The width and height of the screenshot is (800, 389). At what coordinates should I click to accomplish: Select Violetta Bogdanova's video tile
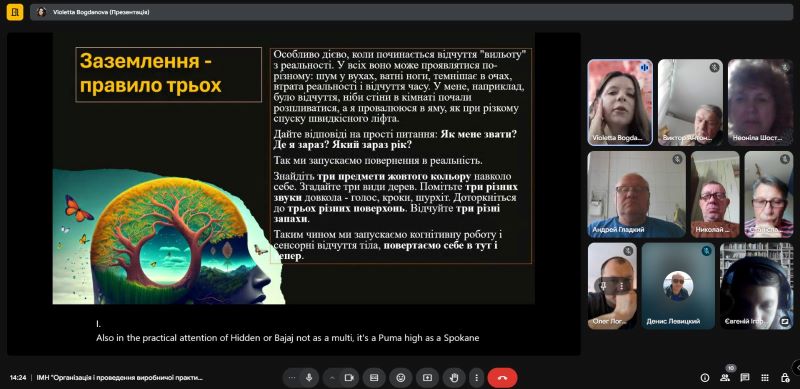pos(620,103)
